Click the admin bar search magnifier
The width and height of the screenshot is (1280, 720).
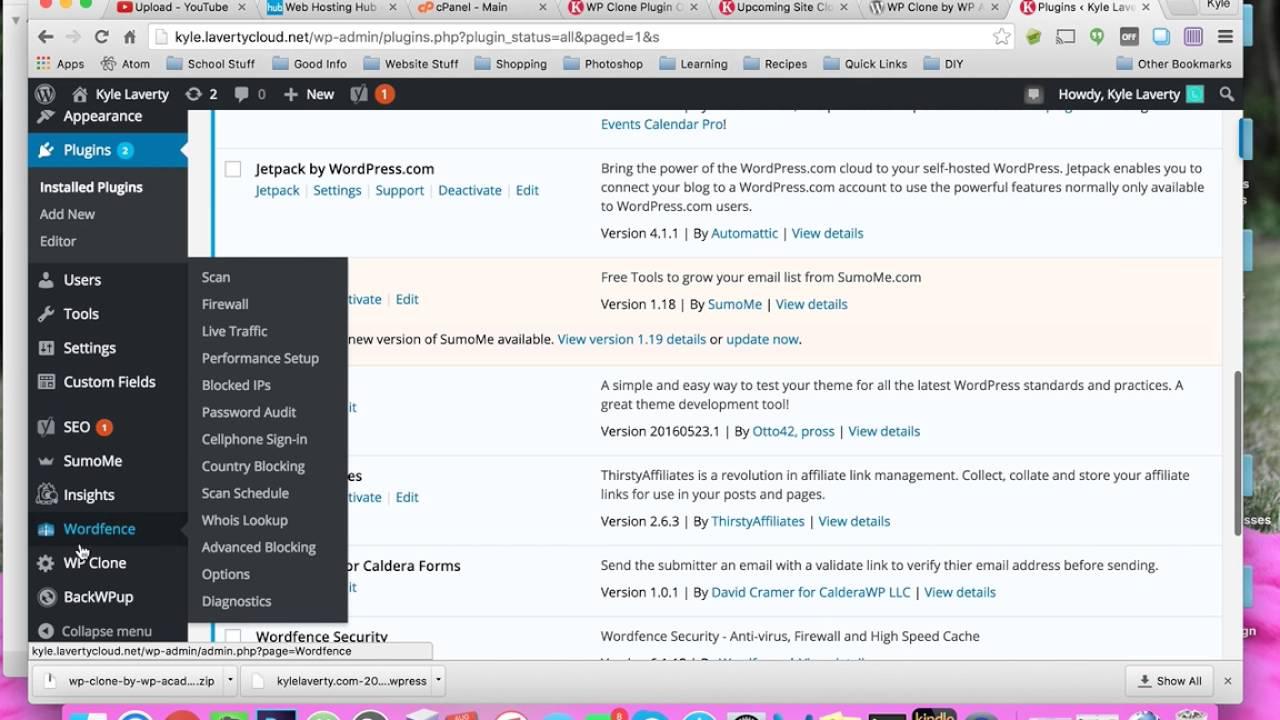click(1227, 94)
